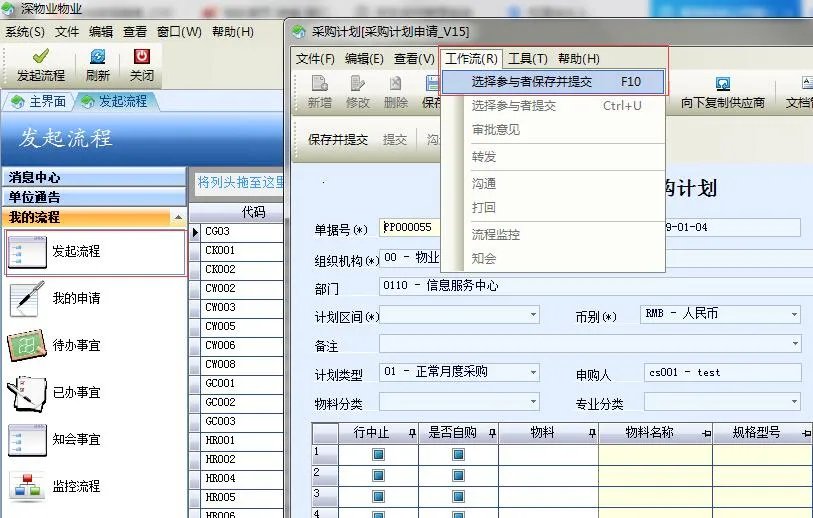Expand the 单位通告 sidebar section
This screenshot has height=518, width=813.
click(94, 198)
